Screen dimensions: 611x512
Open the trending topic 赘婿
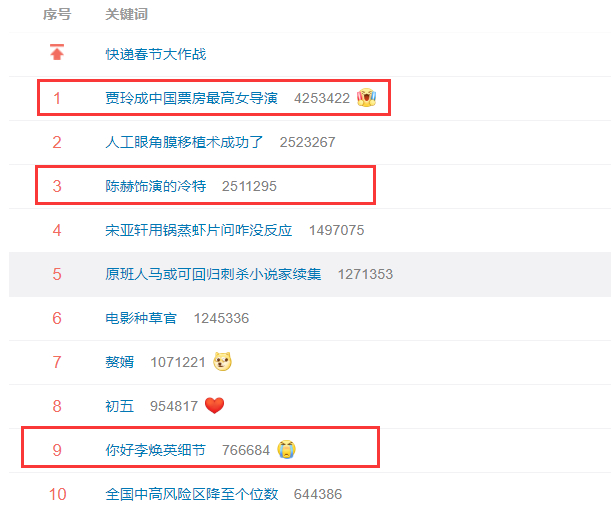click(x=120, y=362)
